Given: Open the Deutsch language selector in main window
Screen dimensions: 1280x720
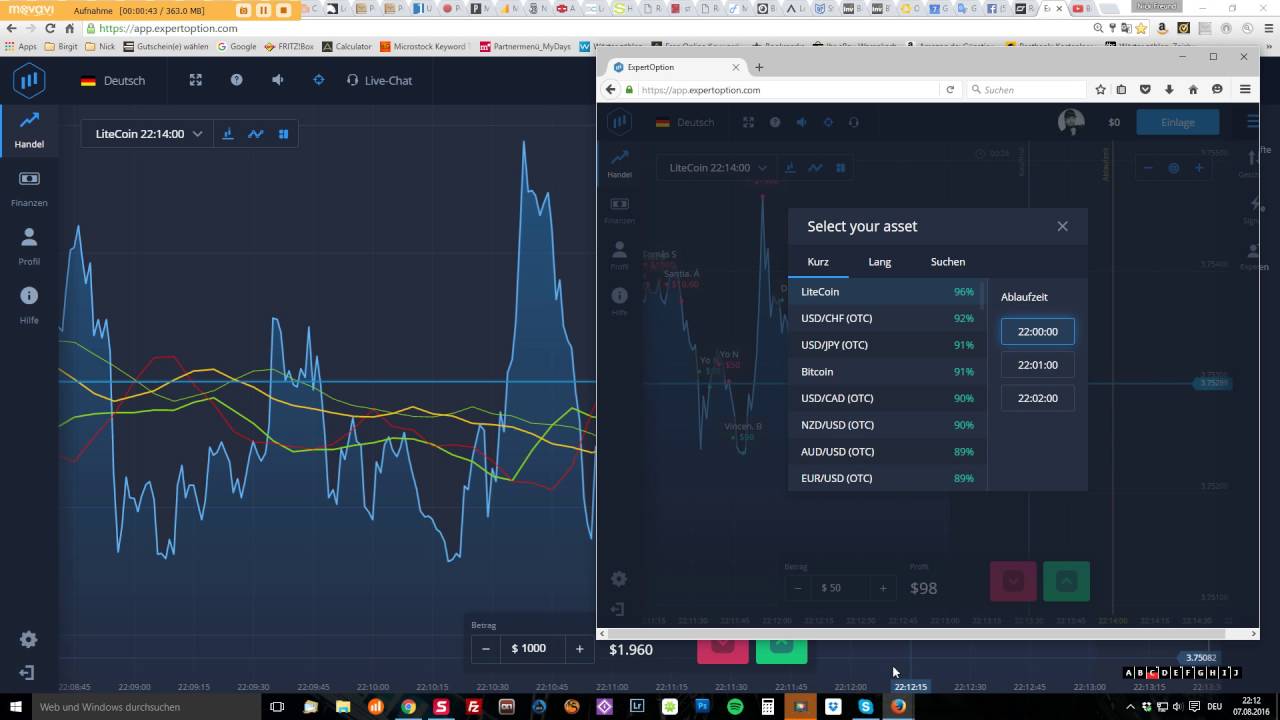Looking at the screenshot, I should tap(113, 80).
